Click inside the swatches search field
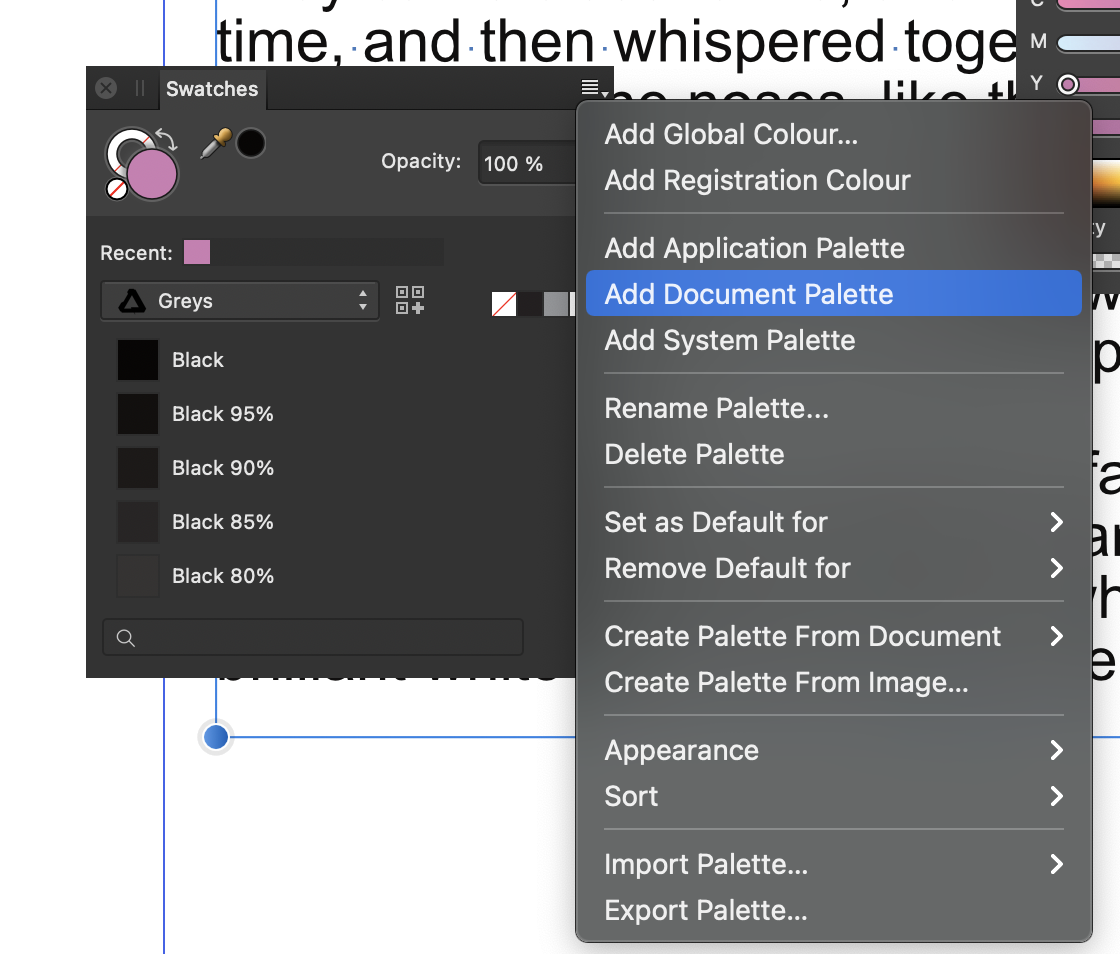Screen dimensions: 1120x954 coord(300,637)
